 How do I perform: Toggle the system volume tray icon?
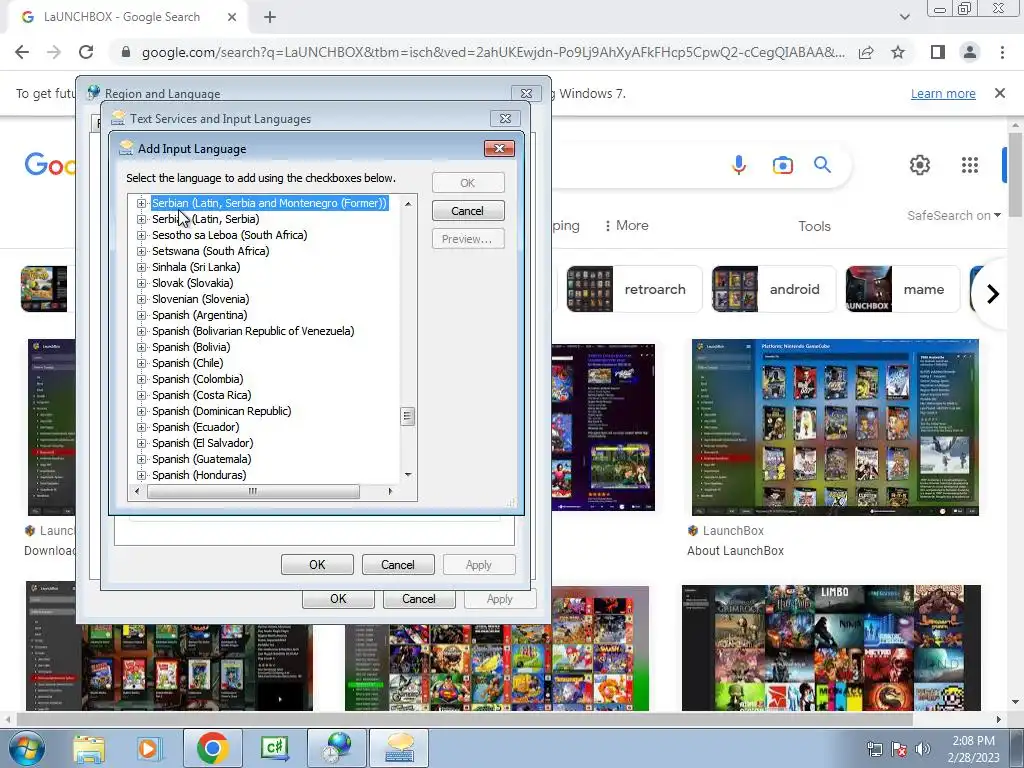tap(923, 749)
